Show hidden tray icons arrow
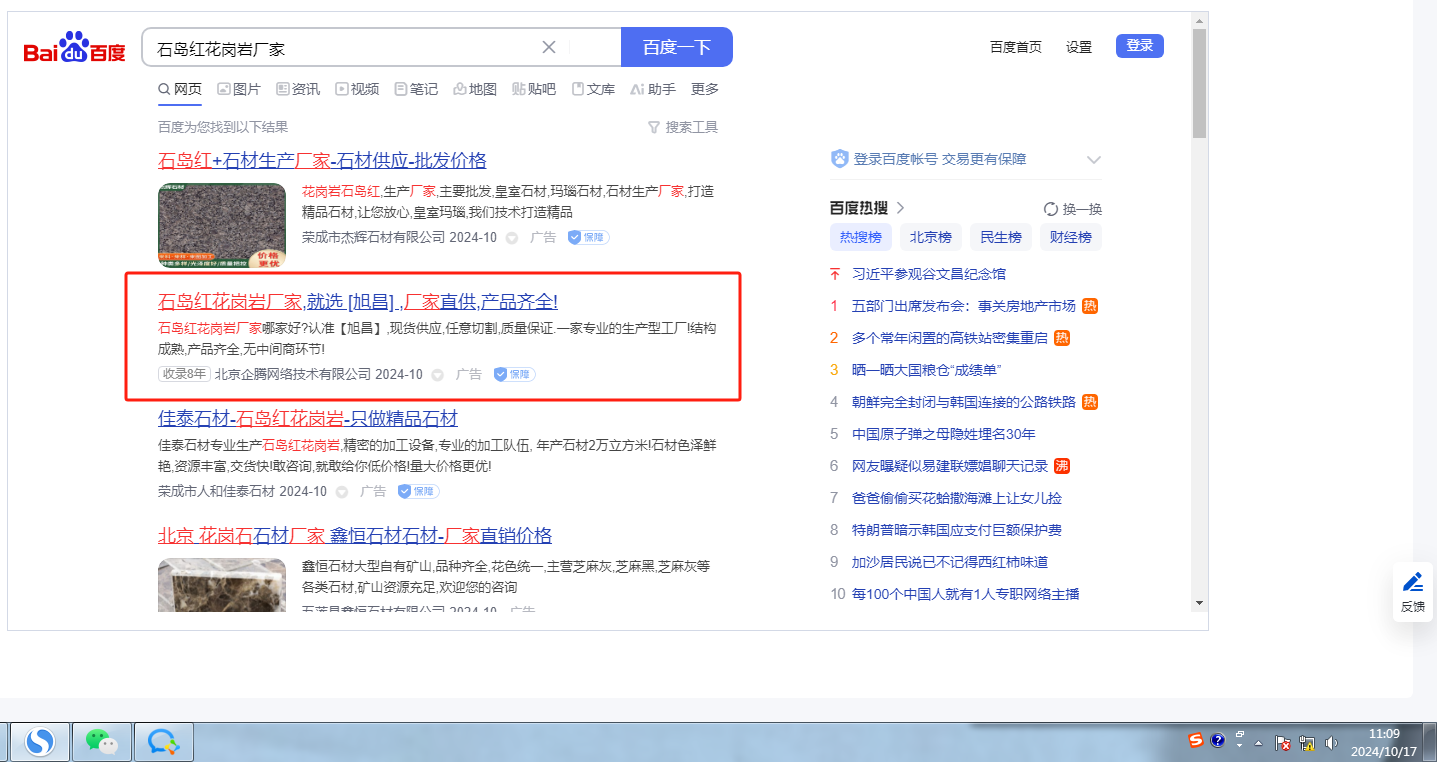 pyautogui.click(x=1259, y=743)
